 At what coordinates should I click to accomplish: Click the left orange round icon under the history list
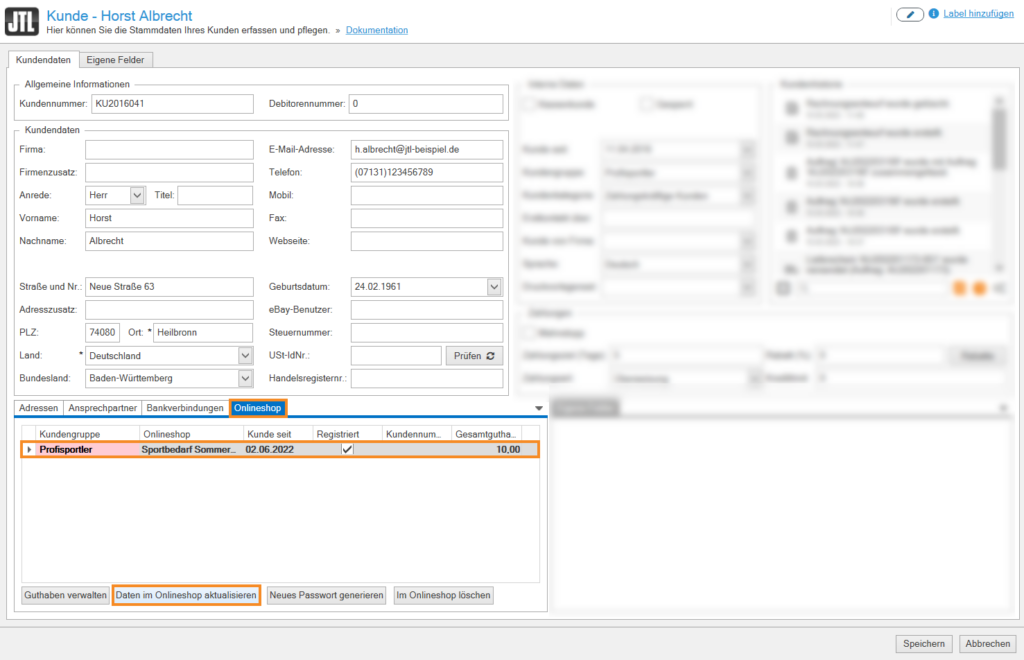point(960,288)
